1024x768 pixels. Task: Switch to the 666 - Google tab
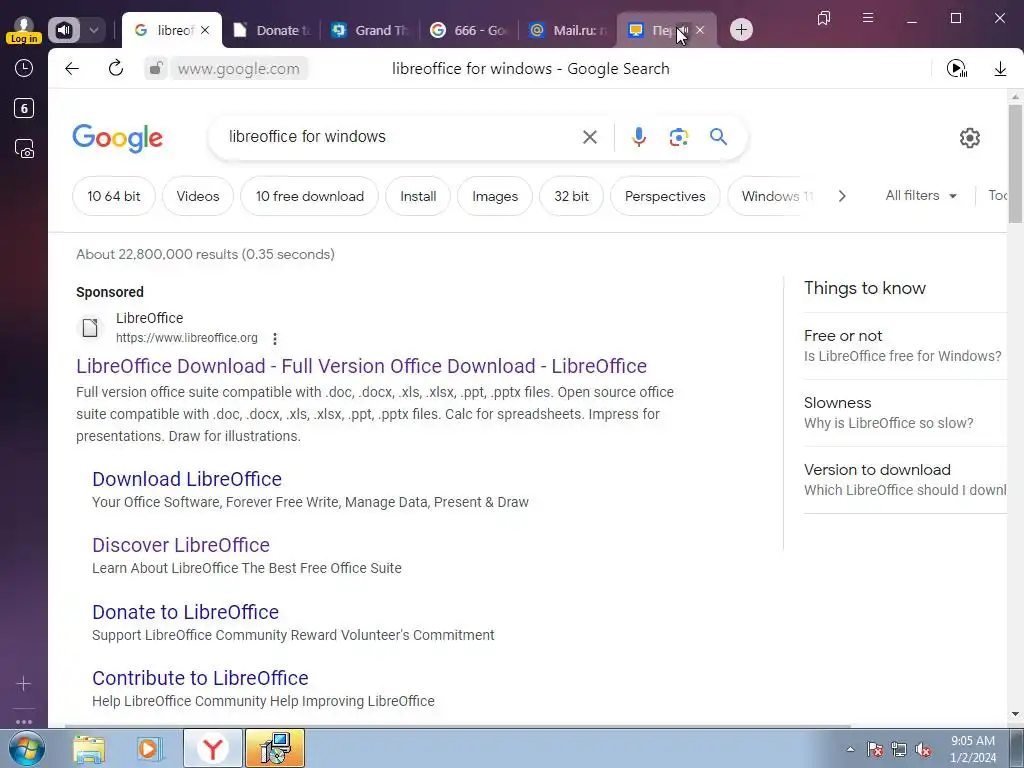point(469,30)
